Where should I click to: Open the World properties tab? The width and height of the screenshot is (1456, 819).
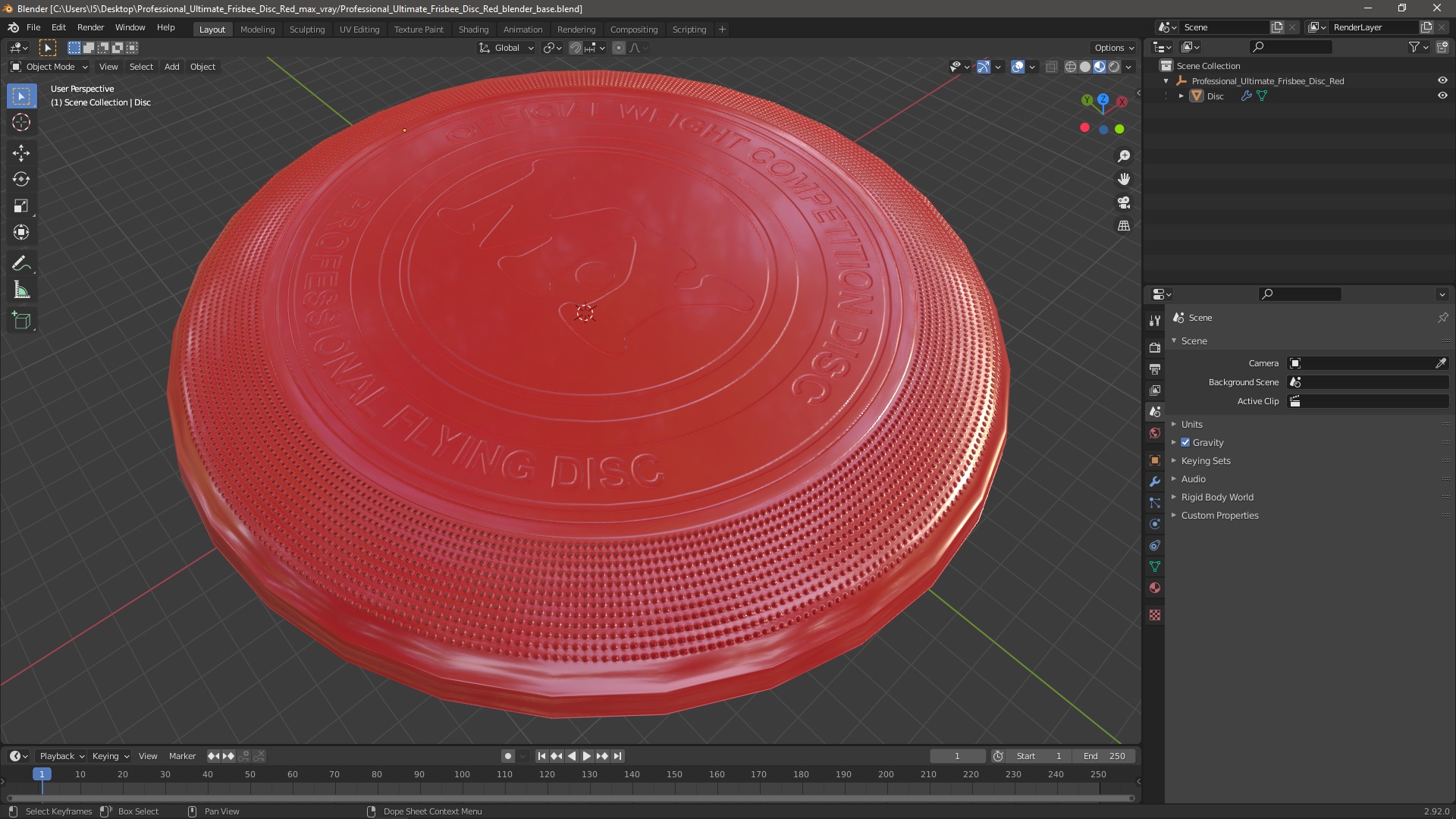[1155, 433]
